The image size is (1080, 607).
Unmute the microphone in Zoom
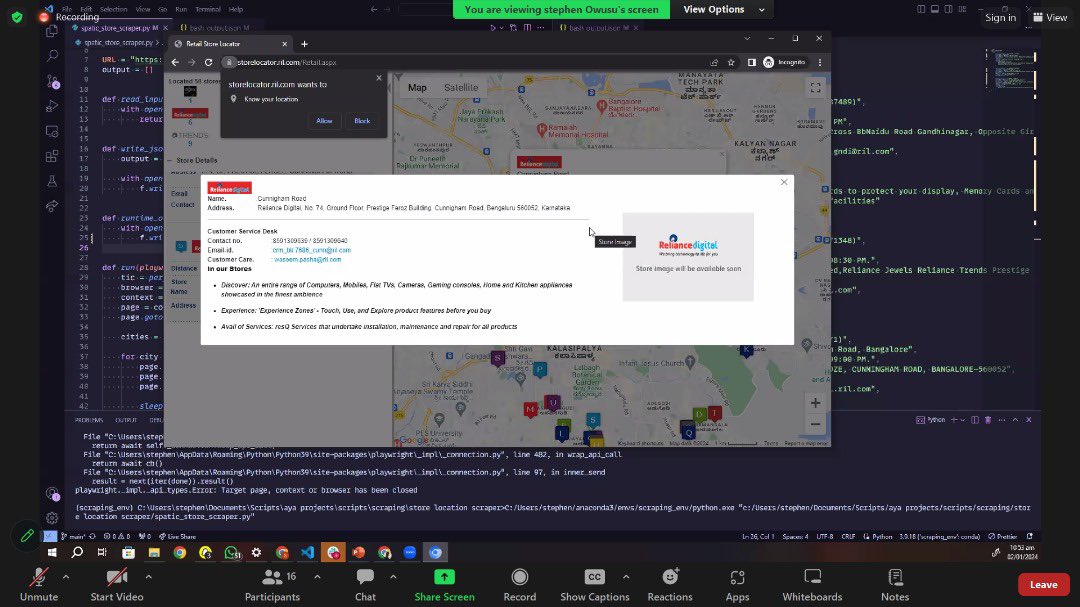click(x=39, y=585)
